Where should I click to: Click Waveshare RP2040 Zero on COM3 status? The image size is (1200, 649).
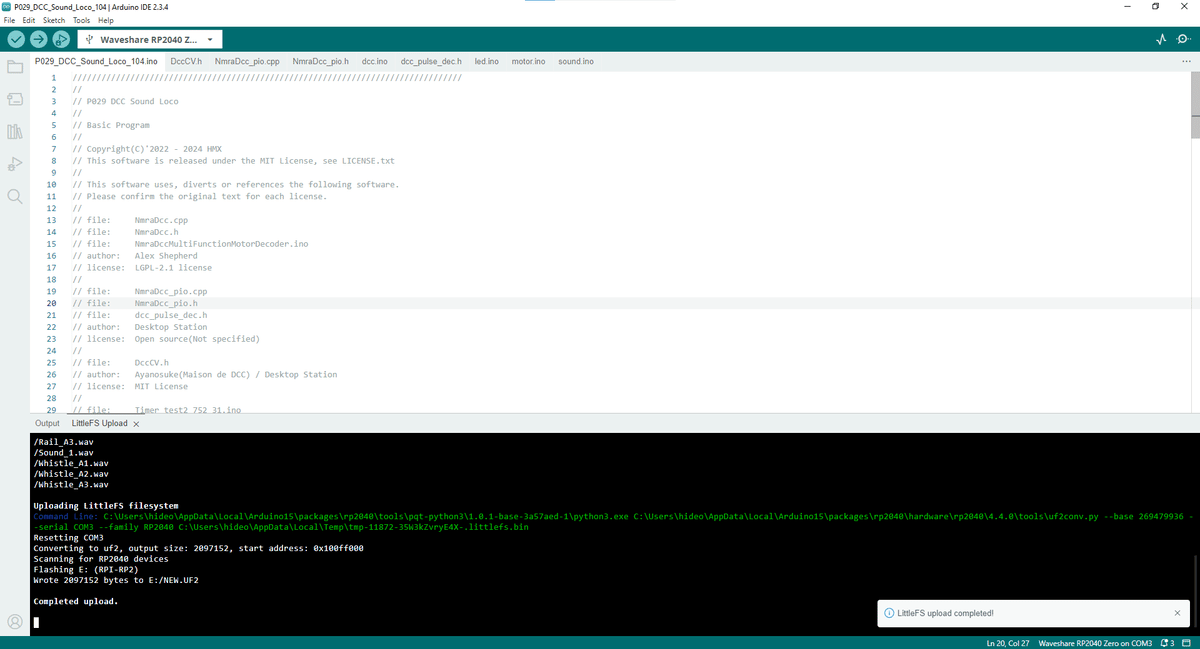coord(1096,642)
